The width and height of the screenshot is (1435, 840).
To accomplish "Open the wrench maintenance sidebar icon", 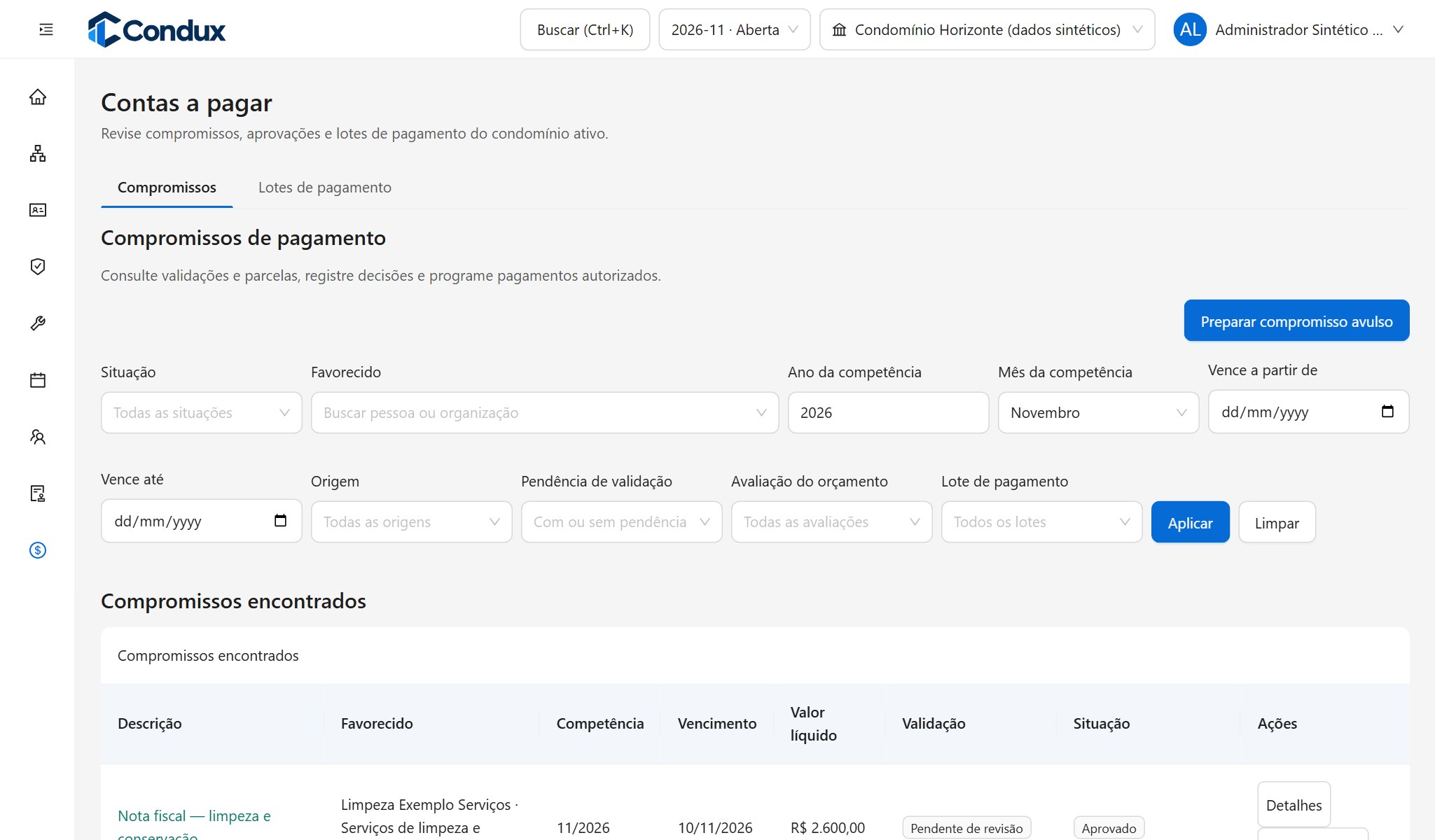I will point(38,323).
